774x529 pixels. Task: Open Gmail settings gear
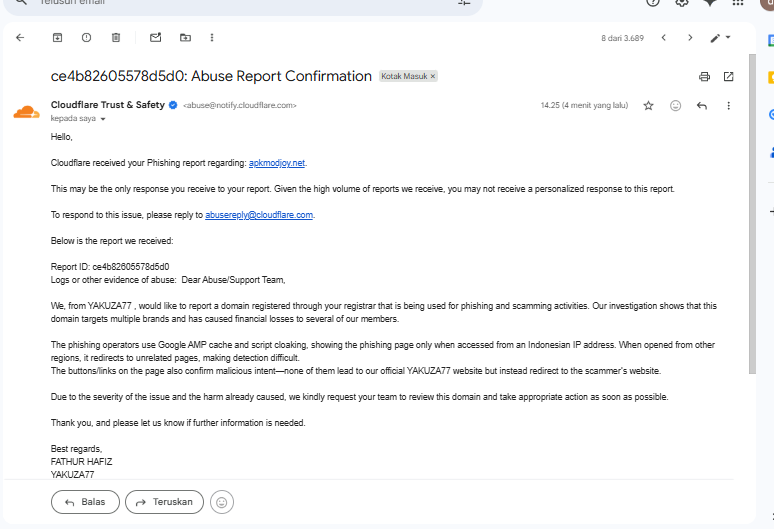tap(682, 2)
